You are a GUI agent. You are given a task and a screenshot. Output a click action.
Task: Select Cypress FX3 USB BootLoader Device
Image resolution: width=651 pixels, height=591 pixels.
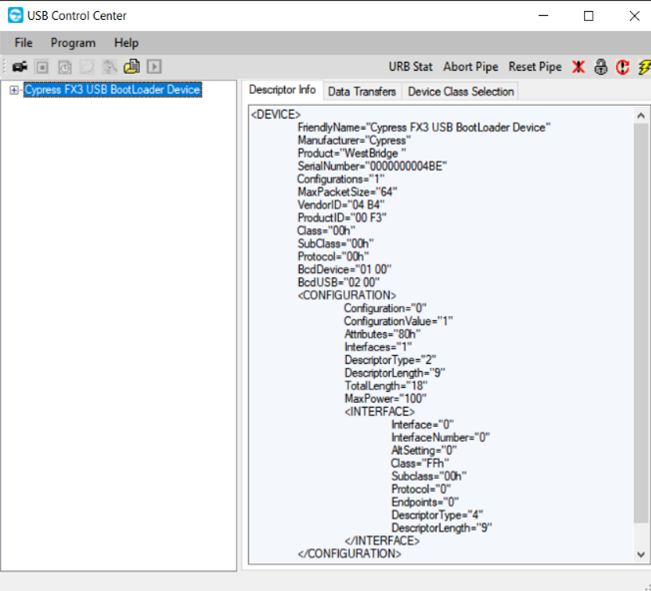pos(112,90)
